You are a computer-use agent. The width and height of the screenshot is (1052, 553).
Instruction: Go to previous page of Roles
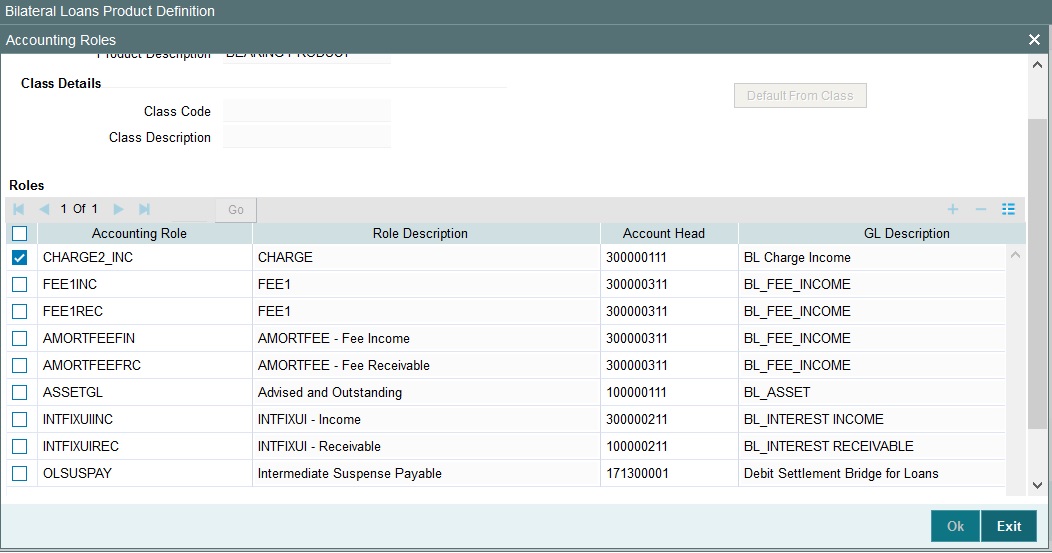click(44, 209)
